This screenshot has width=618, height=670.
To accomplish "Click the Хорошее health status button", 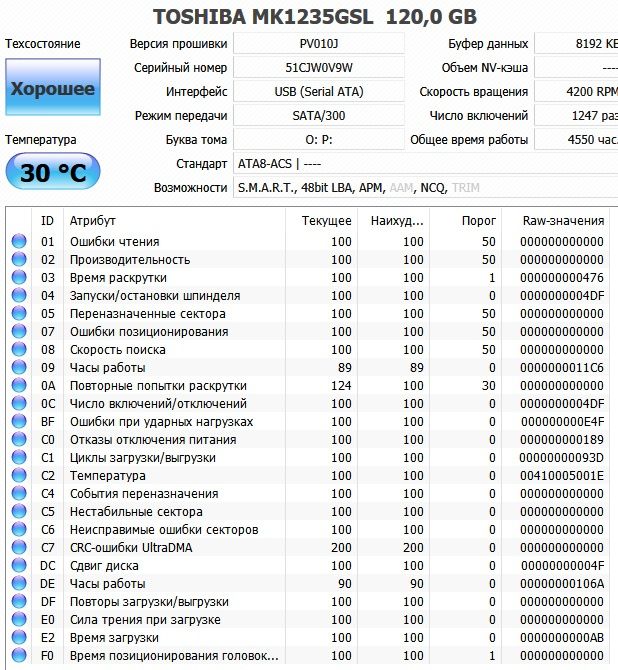I will coord(53,87).
